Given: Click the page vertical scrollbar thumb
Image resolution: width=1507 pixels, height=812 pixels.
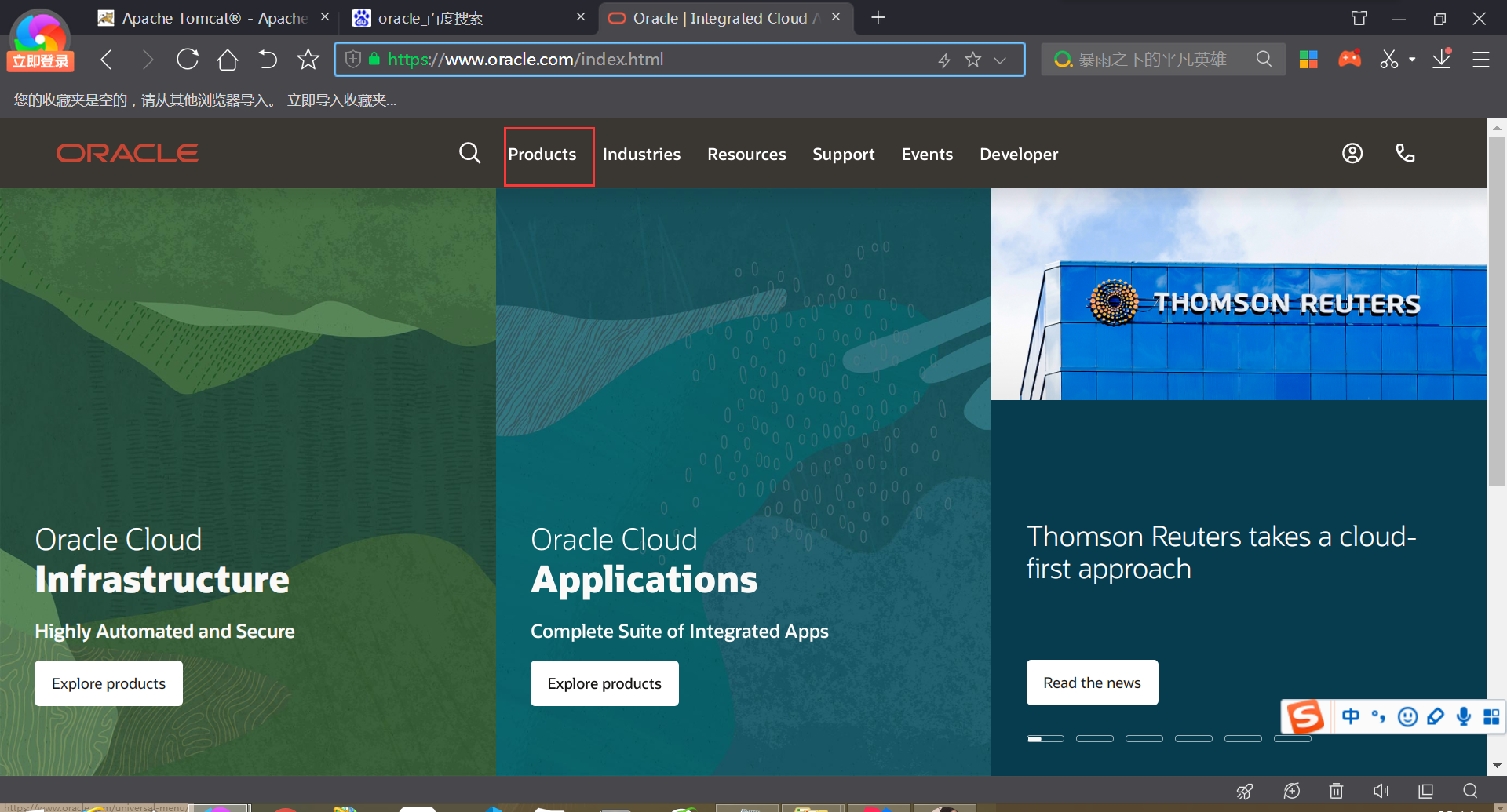Looking at the screenshot, I should [x=1497, y=312].
